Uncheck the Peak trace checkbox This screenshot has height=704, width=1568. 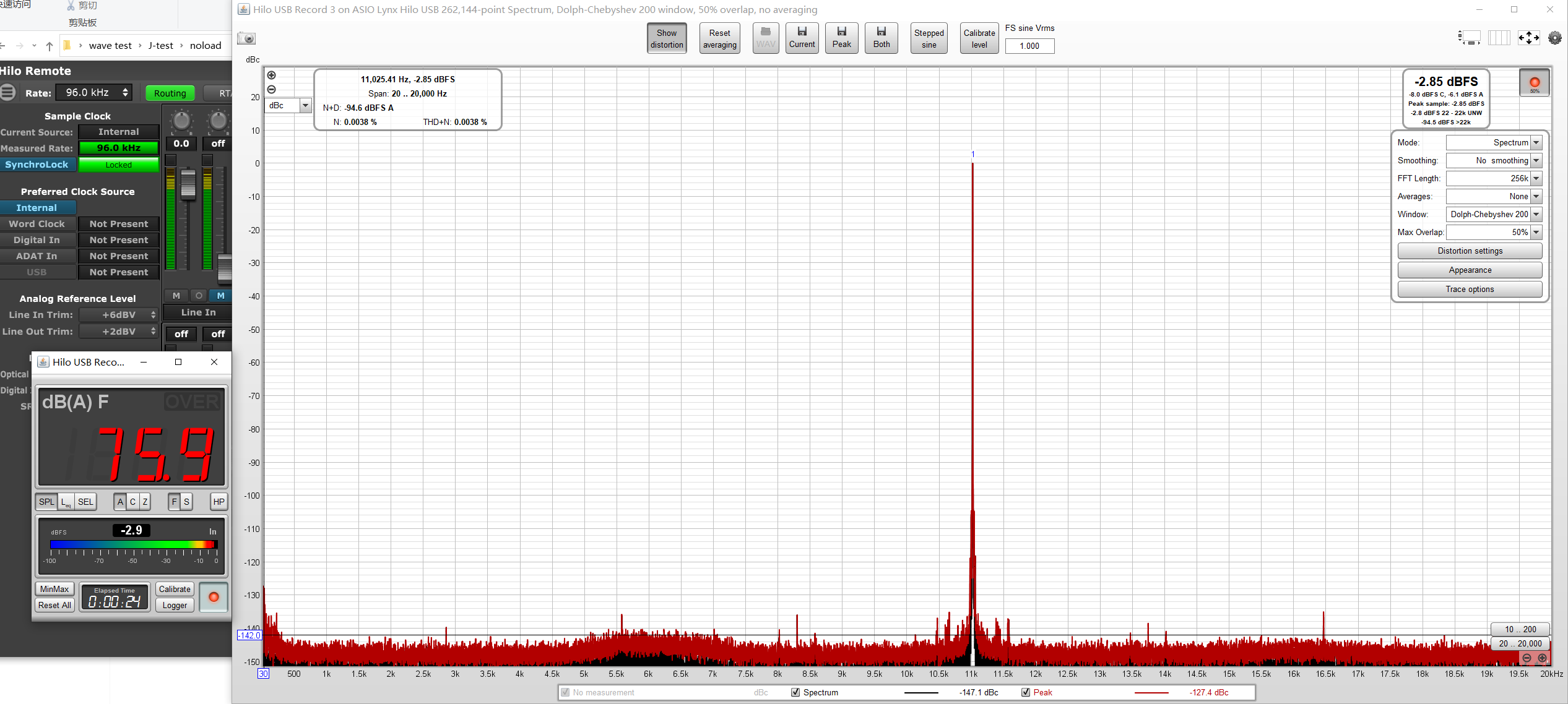point(1026,692)
